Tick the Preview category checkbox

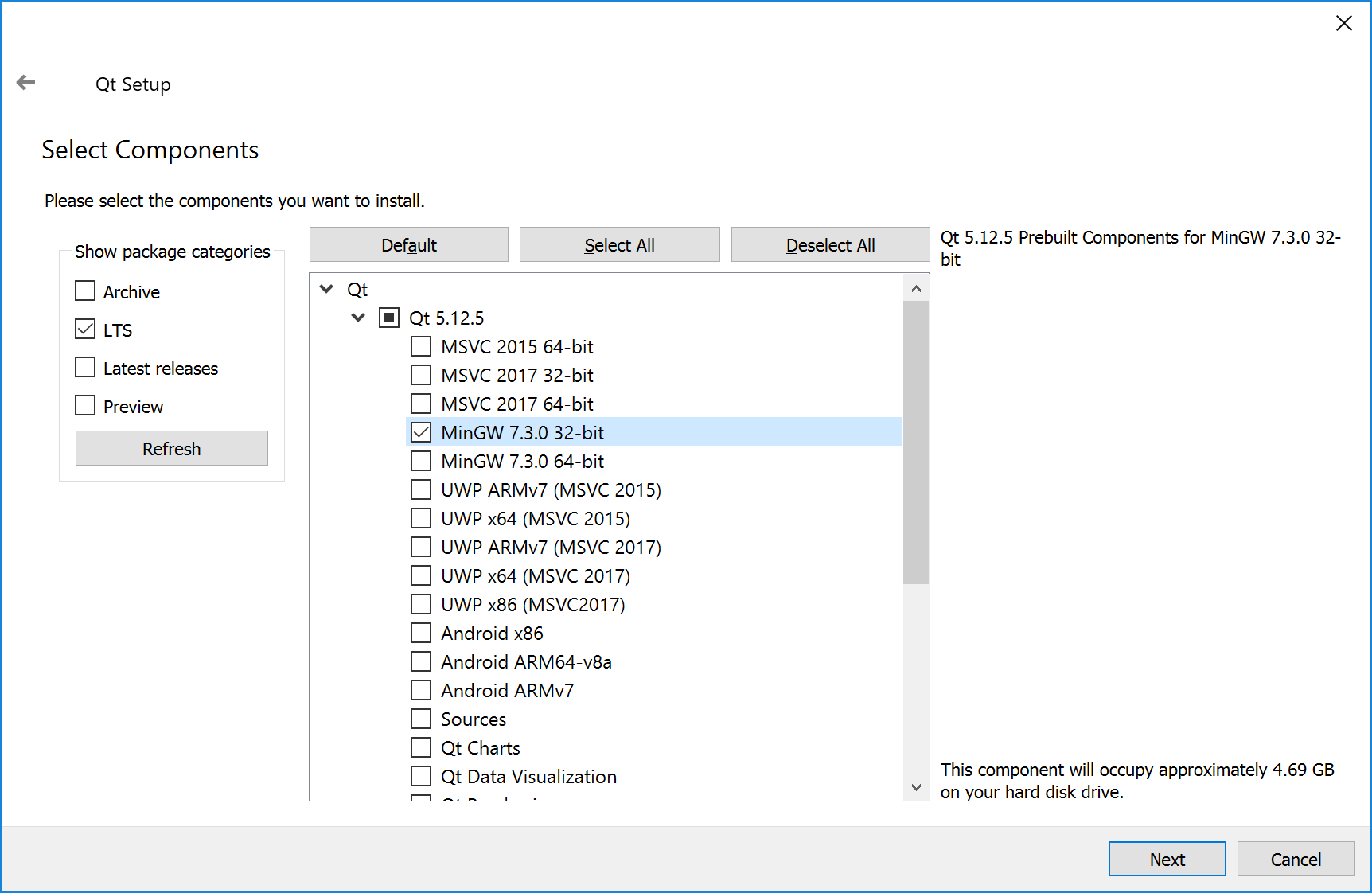pos(85,406)
